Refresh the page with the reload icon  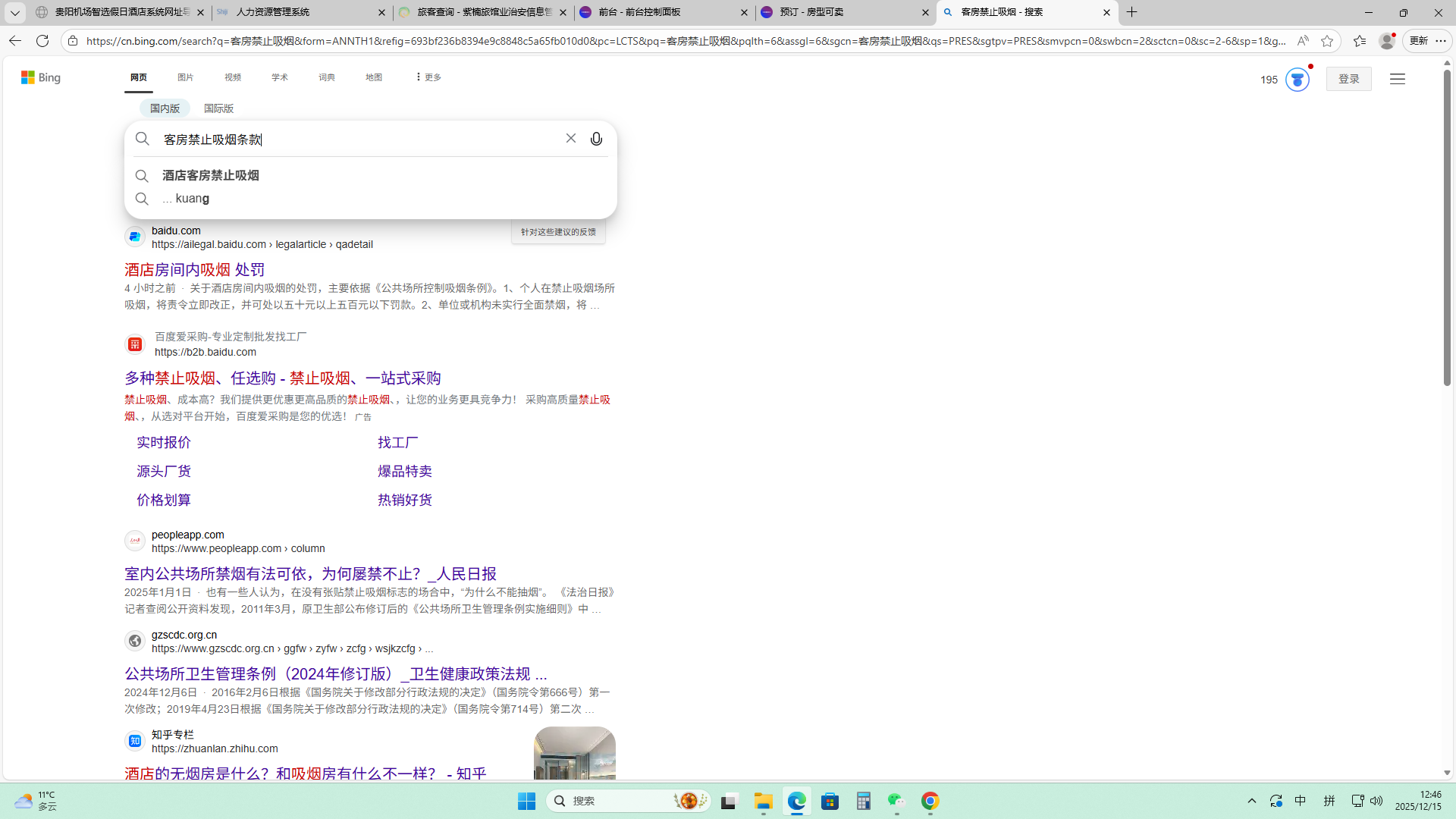(42, 41)
